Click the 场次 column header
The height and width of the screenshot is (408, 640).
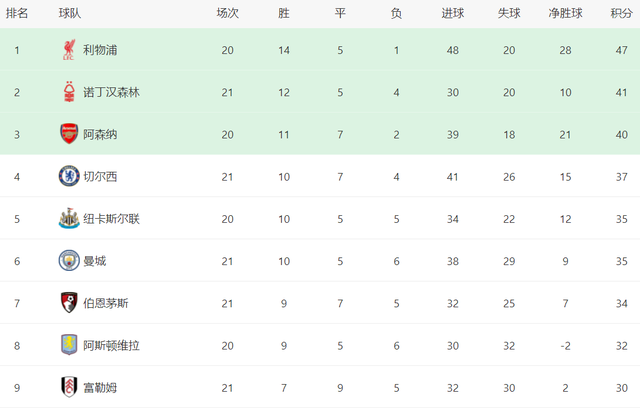coord(227,13)
